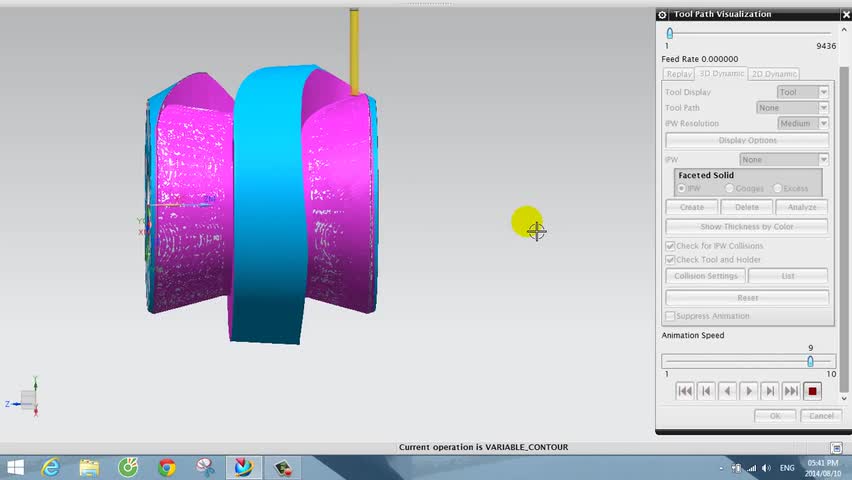This screenshot has height=480, width=852.
Task: Expand the Tool Display dropdown
Action: [x=803, y=92]
